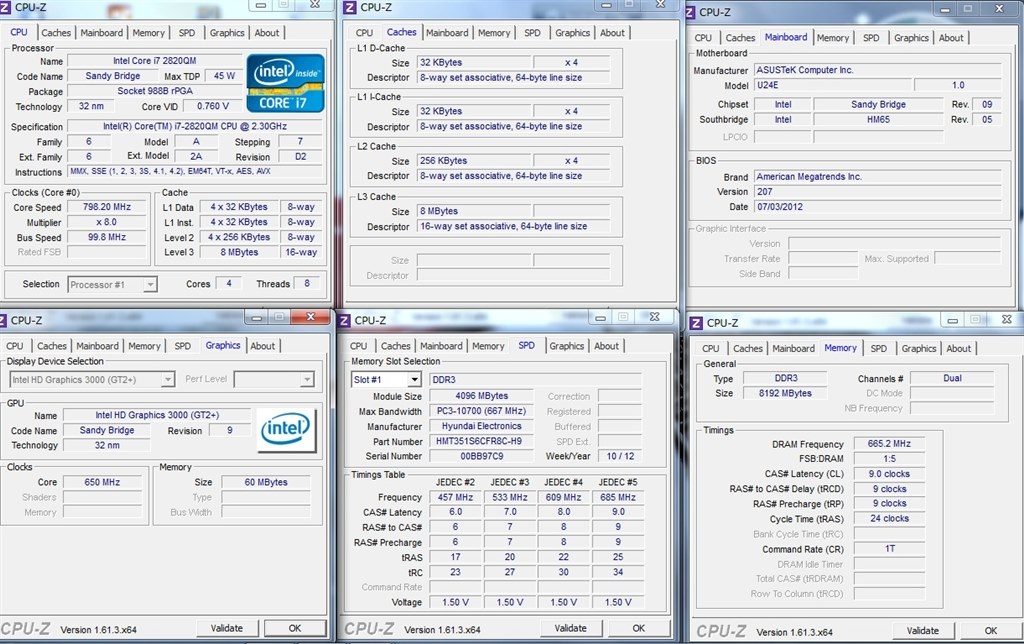Click the Command Rate 1T value
Viewport: 1024px width, 644px height.
pos(889,549)
